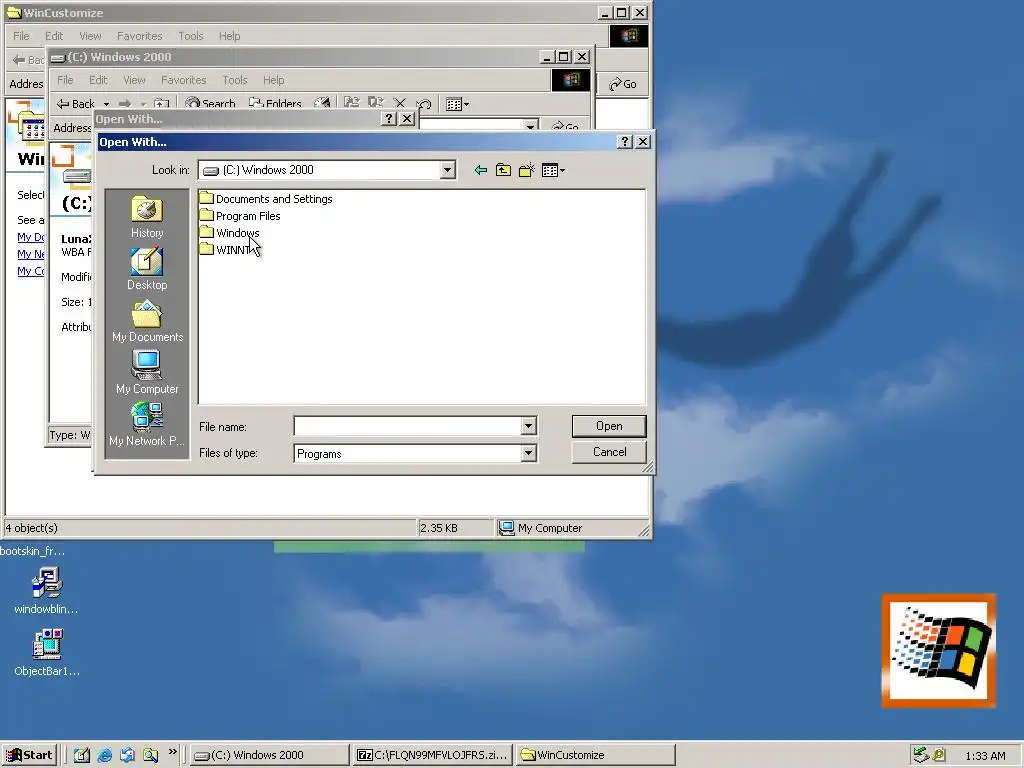Click Forward arrow in (C:) window toolbar
Screen dimensions: 1024x768
[x=125, y=104]
